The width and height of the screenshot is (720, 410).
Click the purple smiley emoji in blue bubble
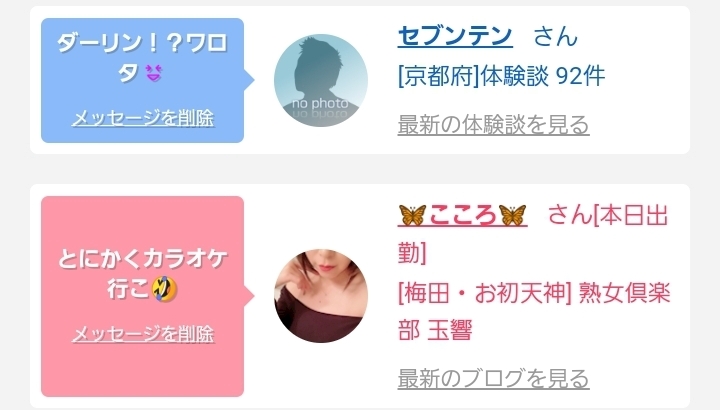click(x=154, y=73)
